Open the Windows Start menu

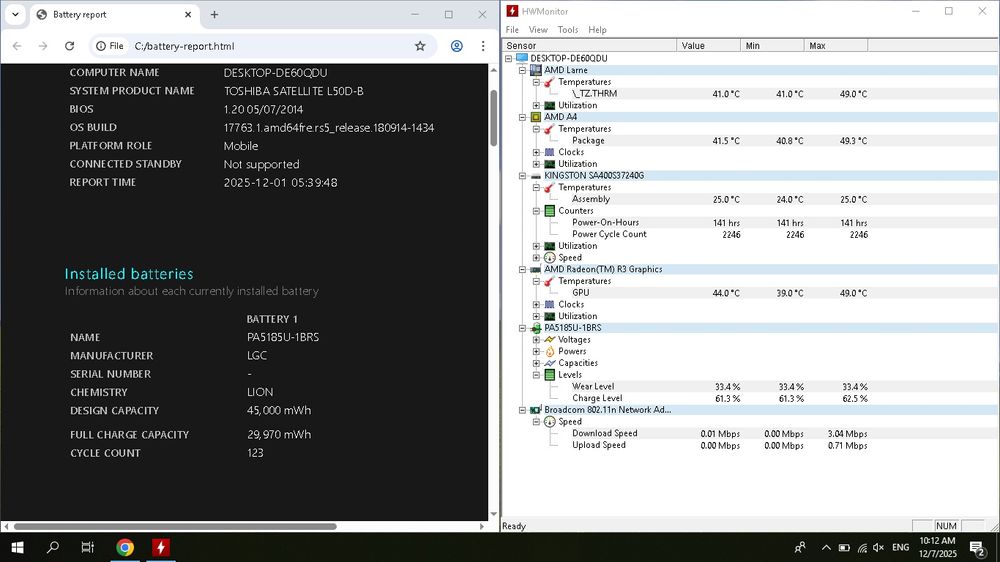click(17, 547)
